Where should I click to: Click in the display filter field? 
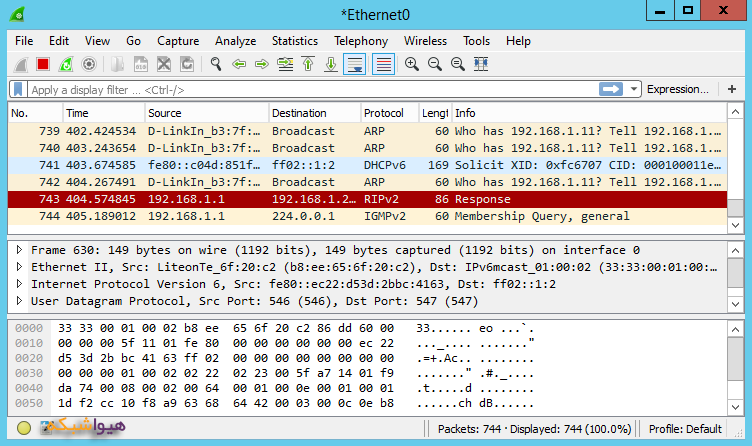tap(300, 90)
